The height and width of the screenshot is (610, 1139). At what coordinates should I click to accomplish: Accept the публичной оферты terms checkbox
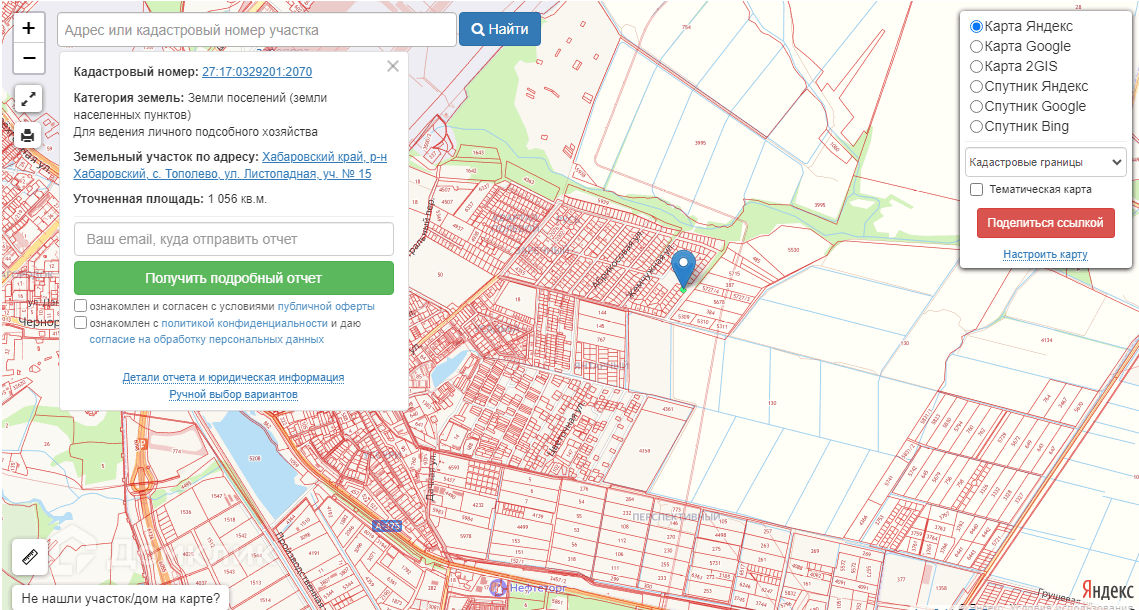(81, 305)
